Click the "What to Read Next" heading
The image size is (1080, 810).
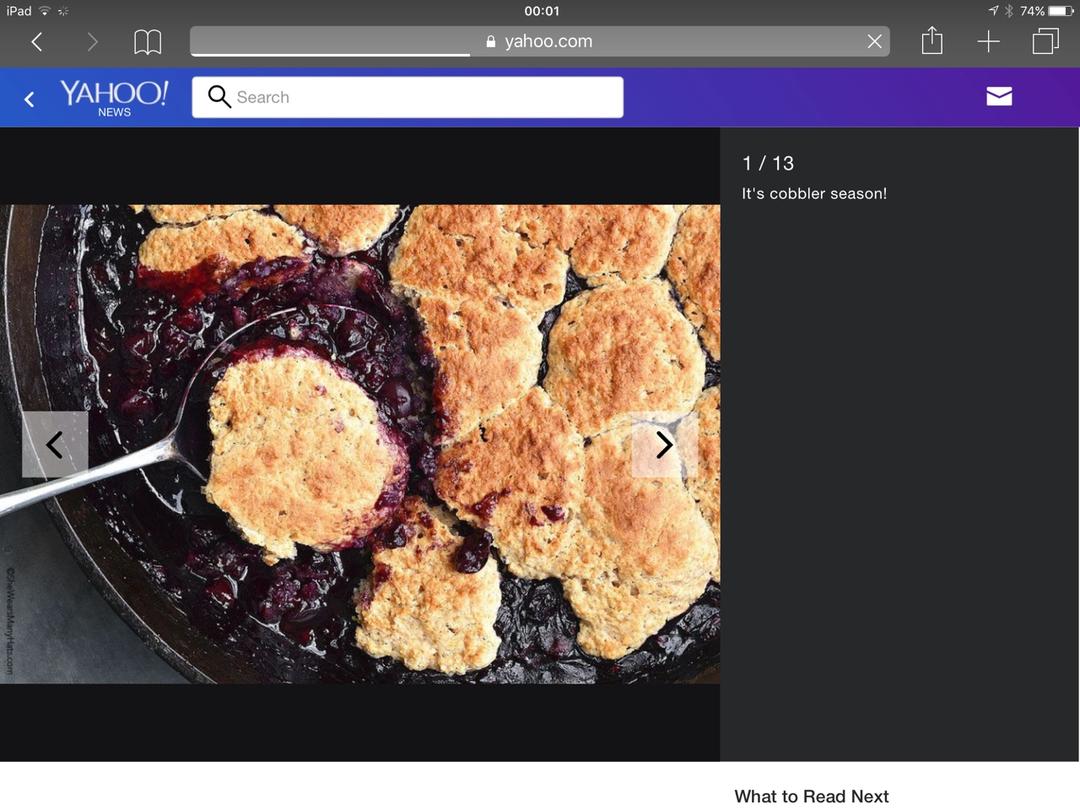point(811,796)
